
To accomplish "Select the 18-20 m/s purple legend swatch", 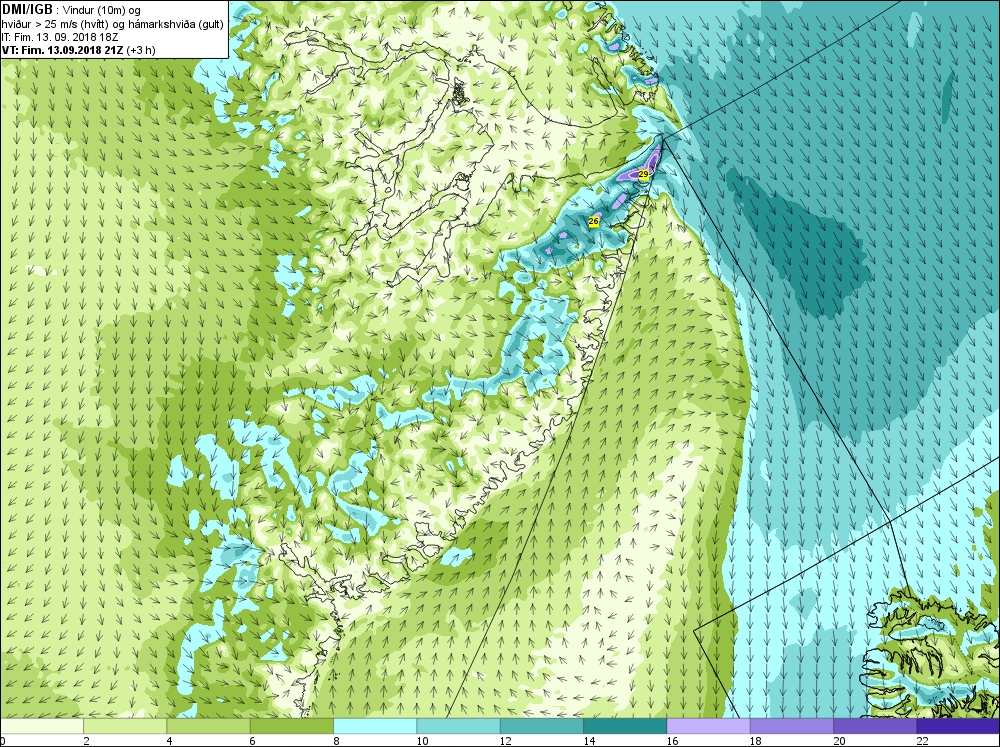I will 791,726.
